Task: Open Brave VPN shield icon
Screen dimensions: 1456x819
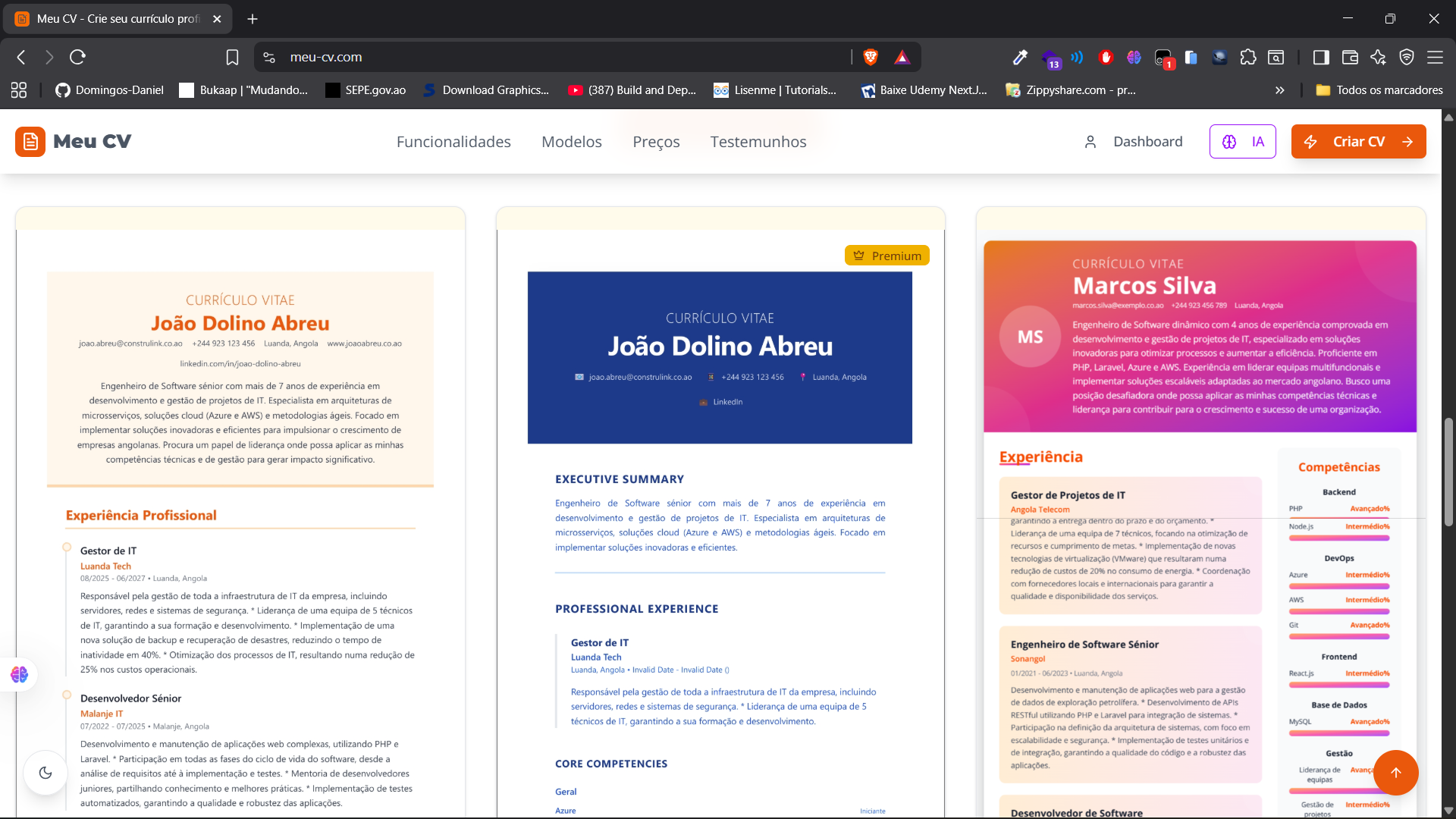Action: (1407, 57)
